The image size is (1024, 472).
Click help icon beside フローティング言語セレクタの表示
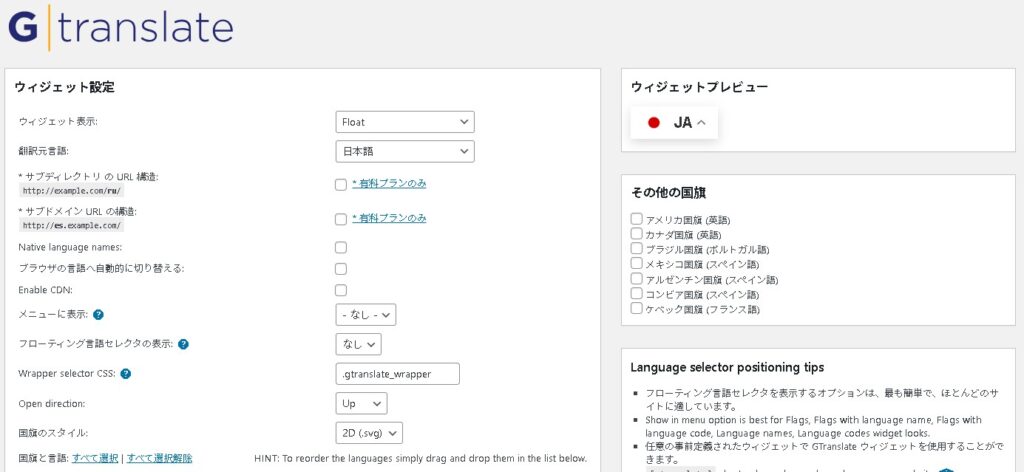(x=184, y=344)
